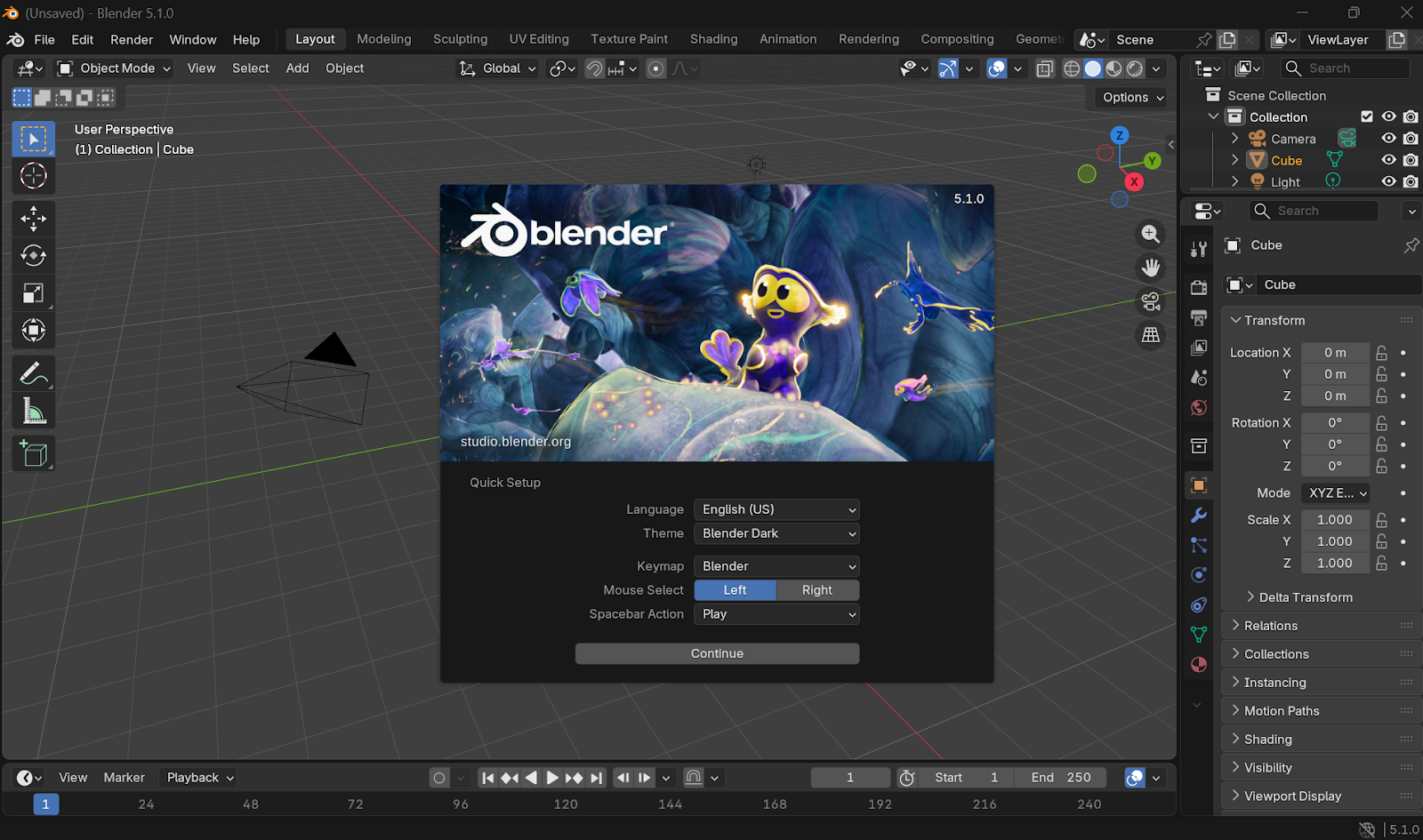This screenshot has width=1423, height=840.
Task: Click the viewport zoom magnifier icon
Action: 1151,234
